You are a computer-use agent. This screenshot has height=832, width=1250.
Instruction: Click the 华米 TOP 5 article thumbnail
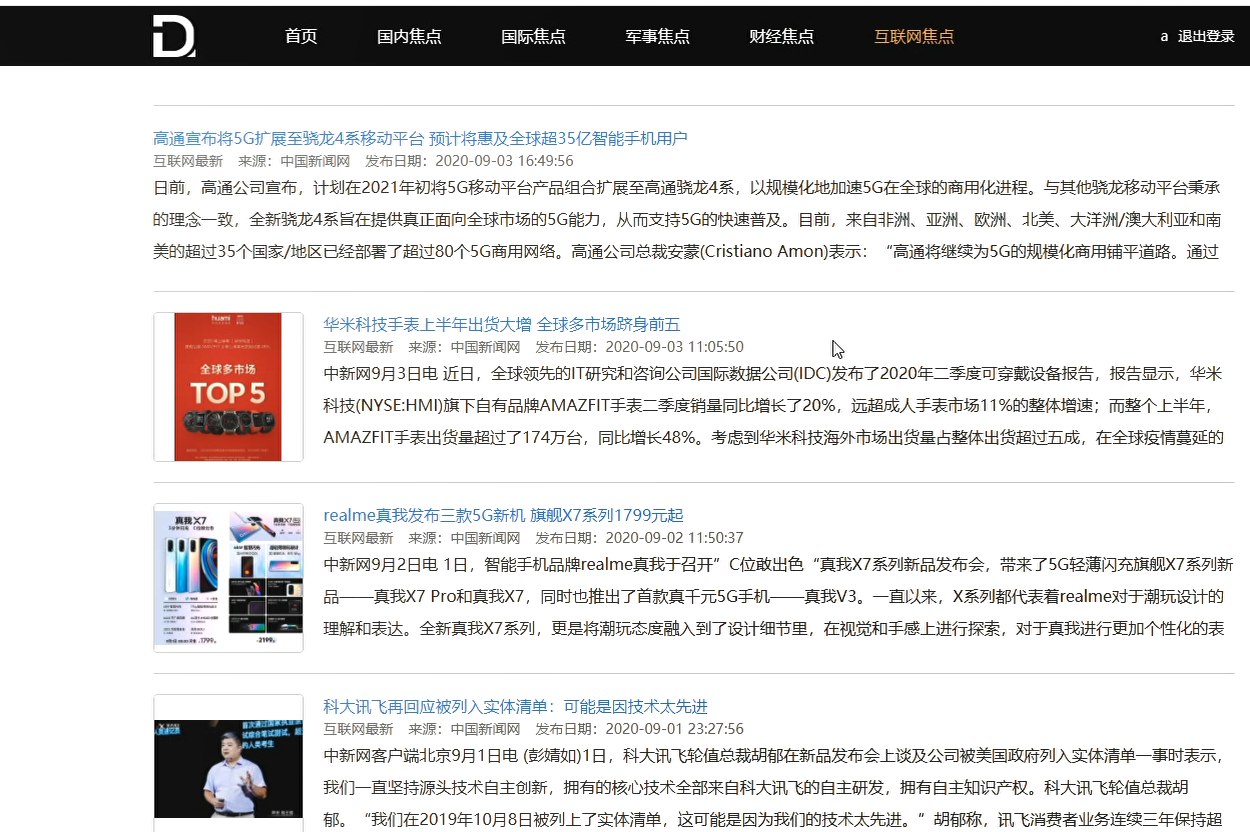click(228, 387)
